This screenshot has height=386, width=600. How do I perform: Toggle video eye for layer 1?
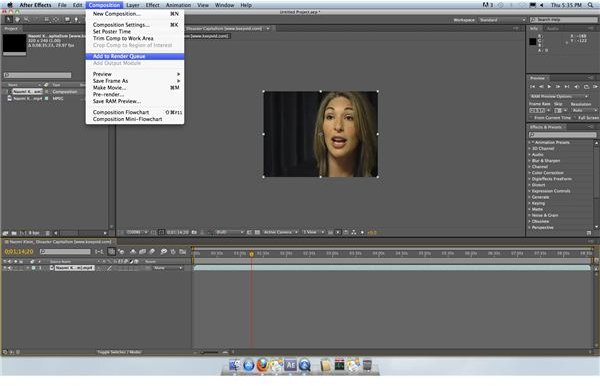tap(5, 268)
